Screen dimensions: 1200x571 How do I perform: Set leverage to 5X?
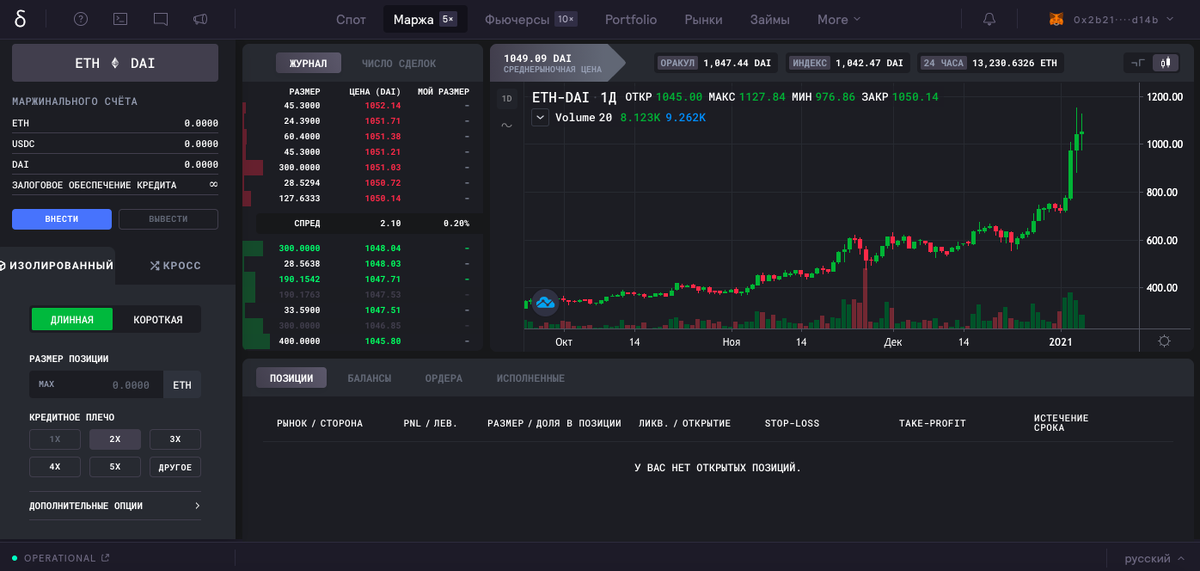pos(115,467)
